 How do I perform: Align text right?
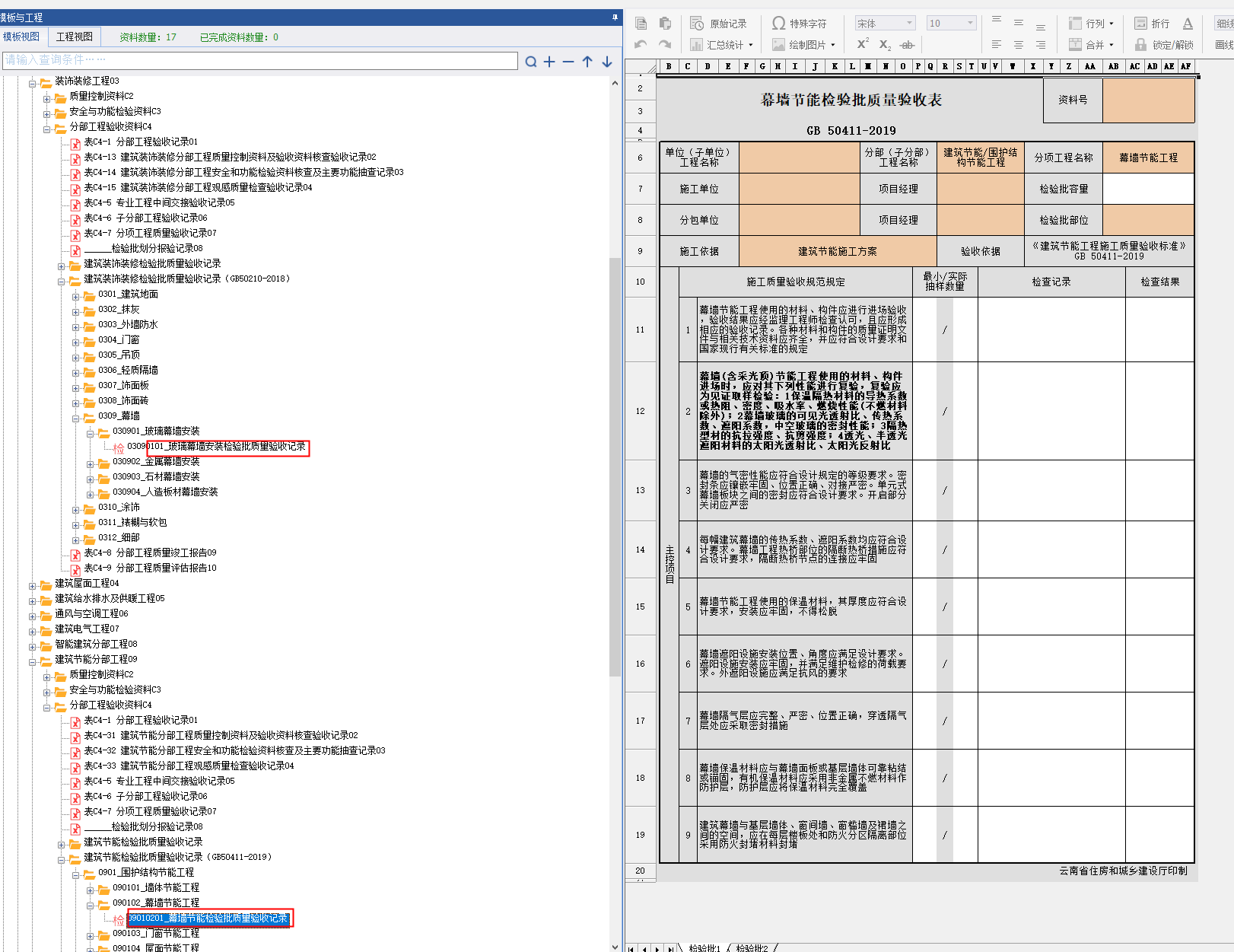click(1041, 45)
